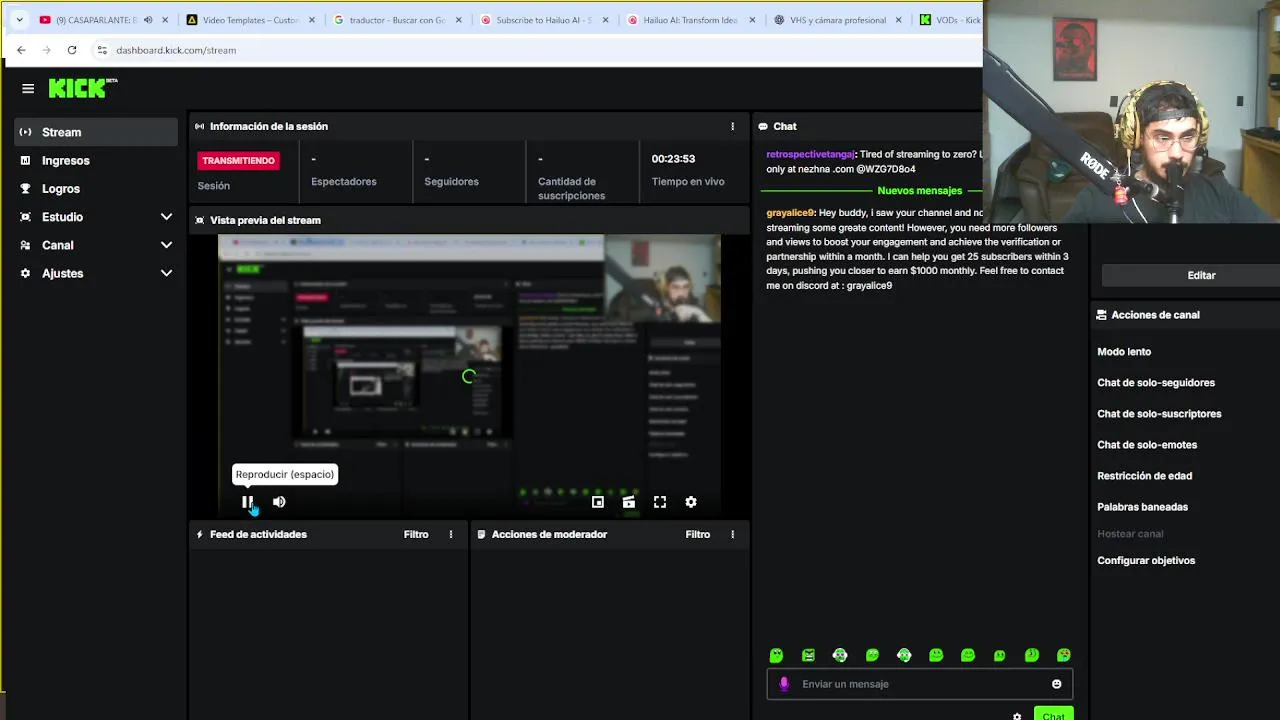Screen dimensions: 1280x720
Task: Toggle Restricción de edad
Action: click(x=1144, y=476)
